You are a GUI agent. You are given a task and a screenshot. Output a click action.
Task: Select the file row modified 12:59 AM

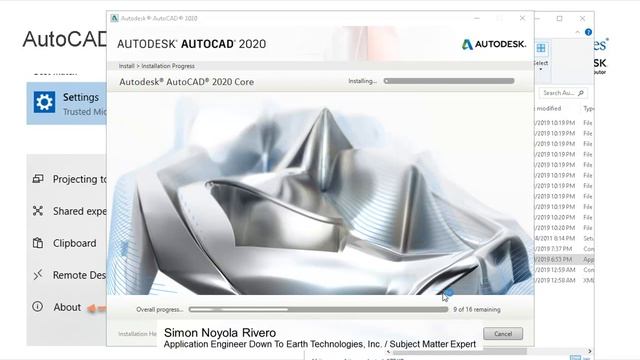[564, 270]
